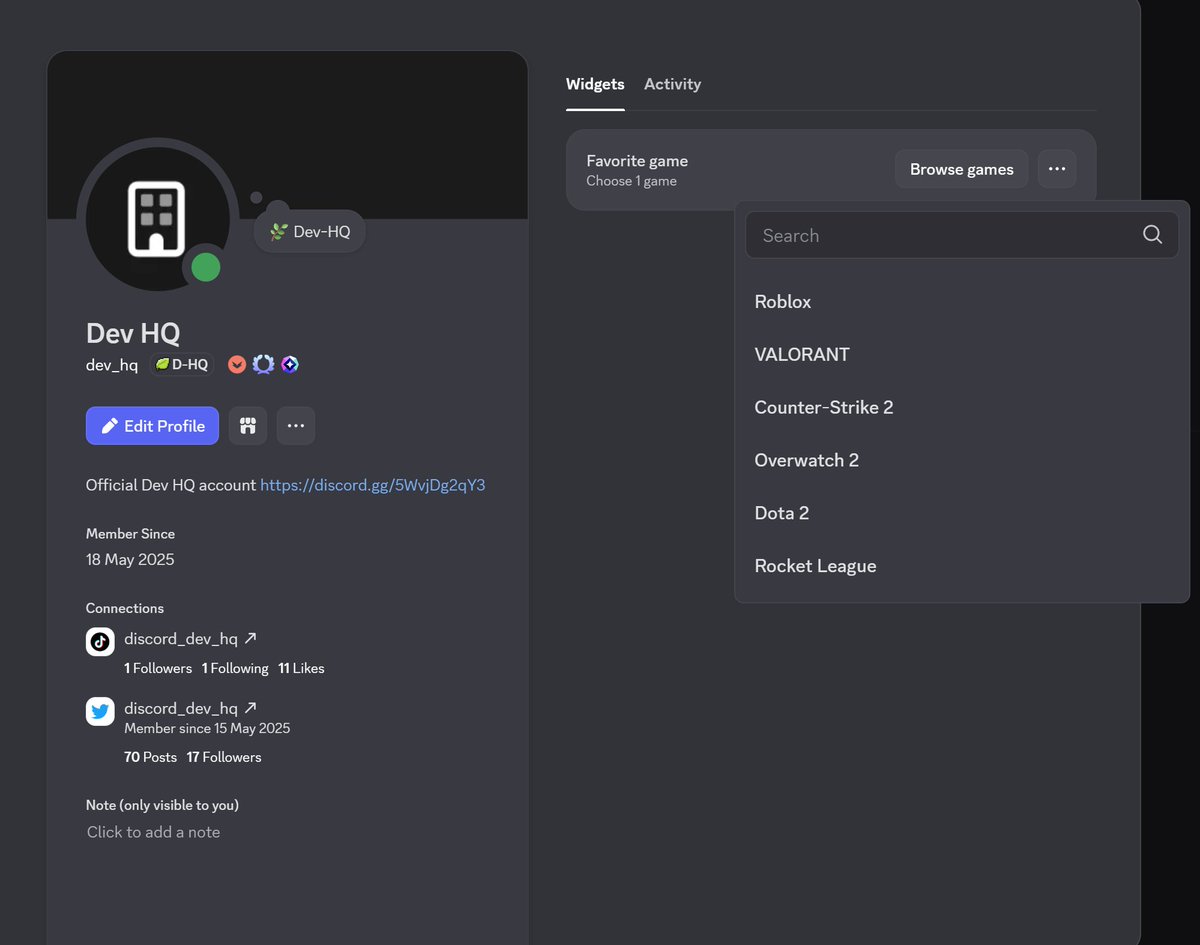Click the red chevron profile badge

tap(237, 365)
